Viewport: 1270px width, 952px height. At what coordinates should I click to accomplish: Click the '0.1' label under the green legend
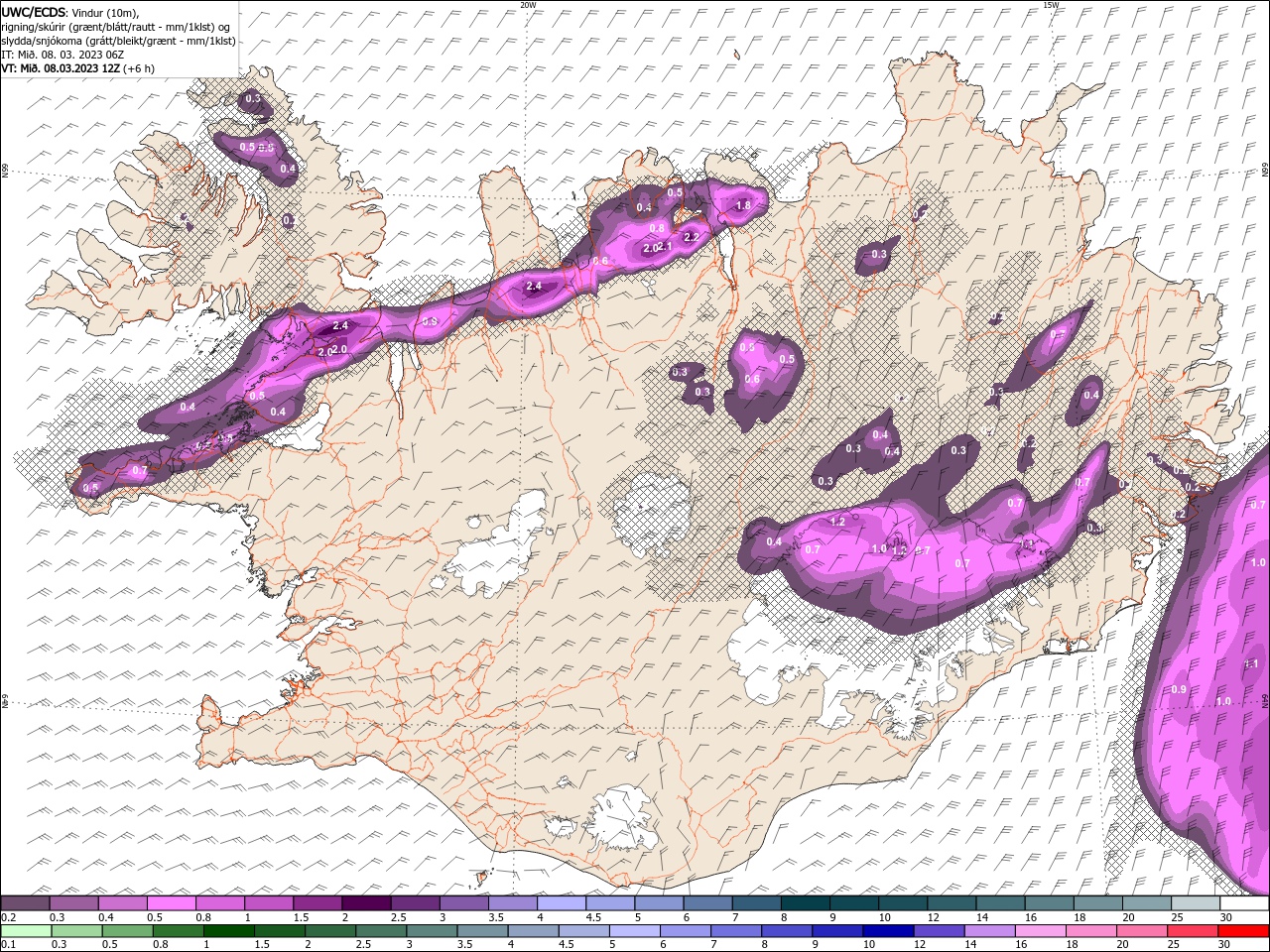[9, 945]
